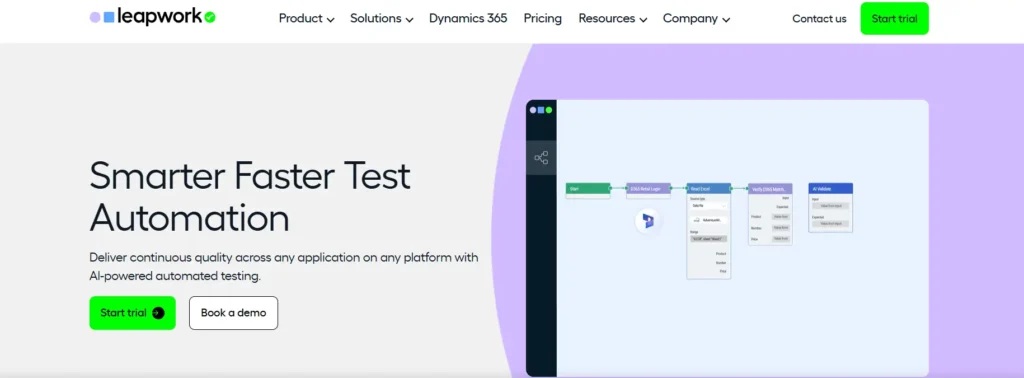1024x378 pixels.
Task: Click the Contact us link
Action: [x=819, y=19]
